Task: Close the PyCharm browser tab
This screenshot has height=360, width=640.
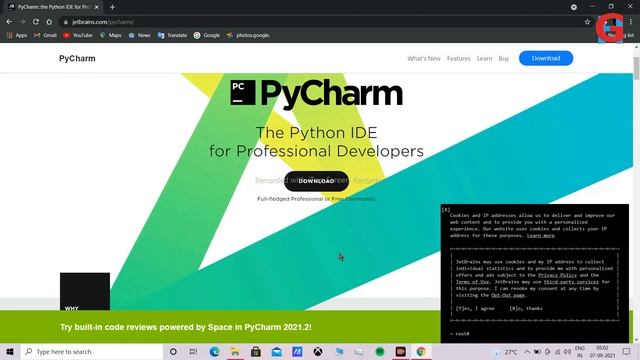Action: (97, 7)
